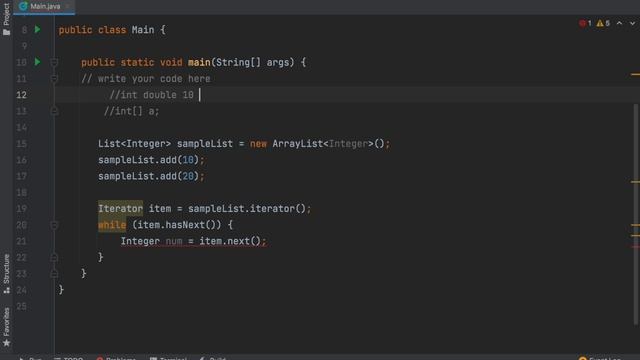The width and height of the screenshot is (640, 360).
Task: Click the 'item.next();' error expression
Action: click(x=233, y=241)
